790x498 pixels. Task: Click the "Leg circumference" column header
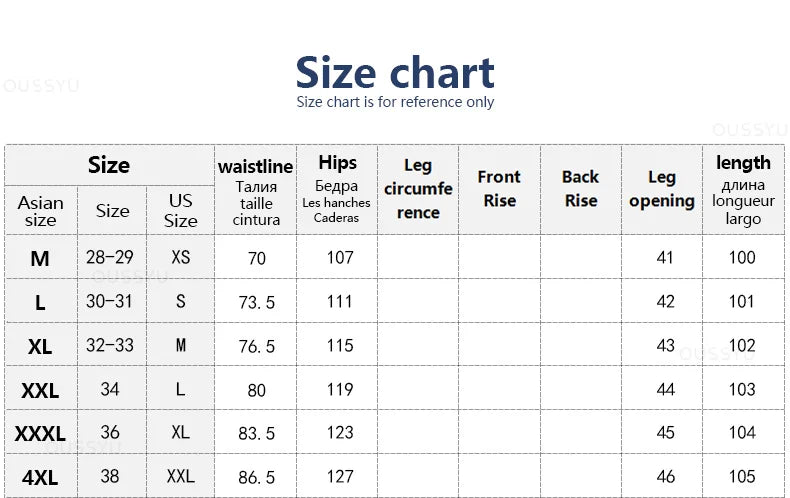point(418,188)
